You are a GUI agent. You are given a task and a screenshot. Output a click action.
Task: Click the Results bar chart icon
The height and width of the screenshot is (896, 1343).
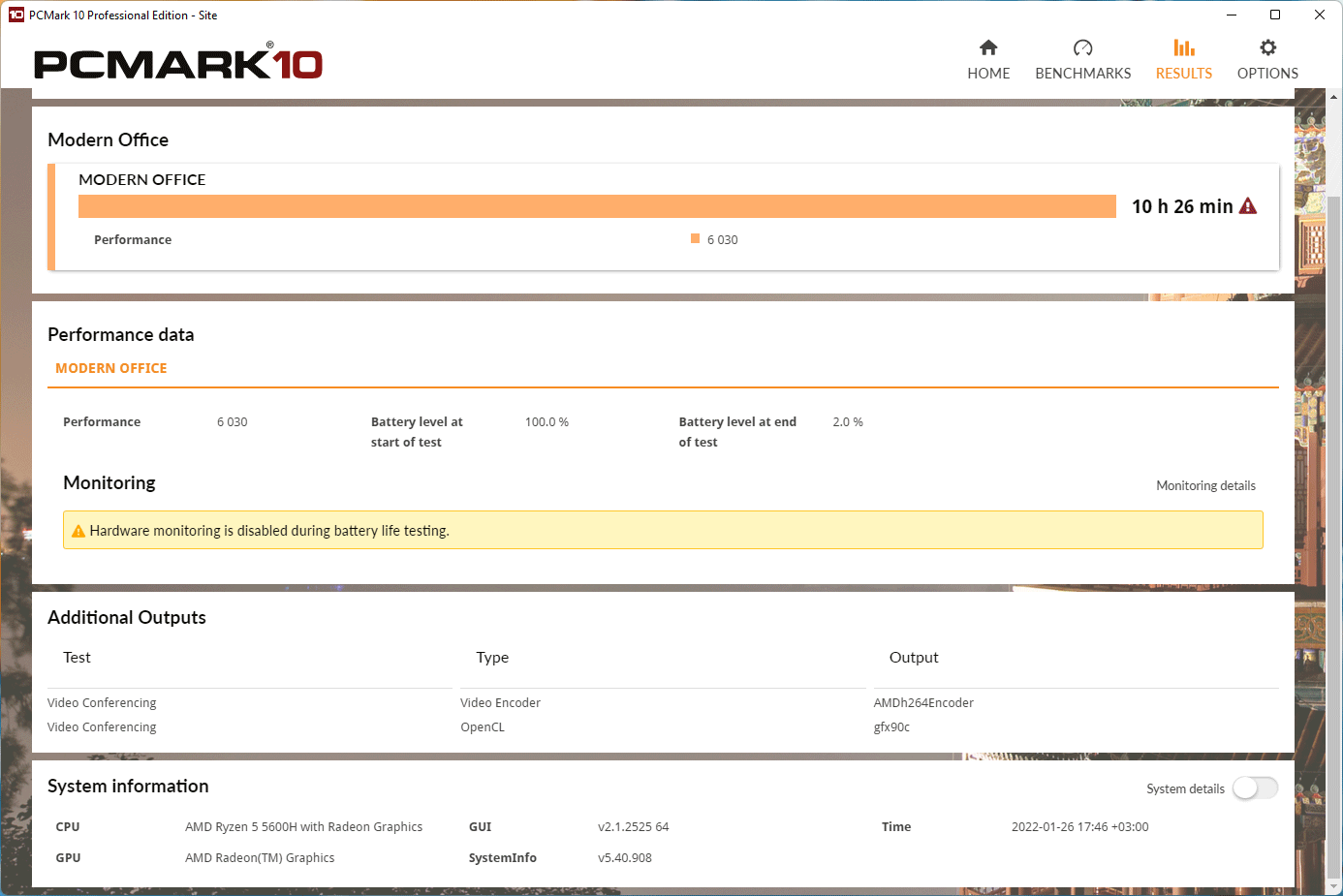click(x=1184, y=47)
